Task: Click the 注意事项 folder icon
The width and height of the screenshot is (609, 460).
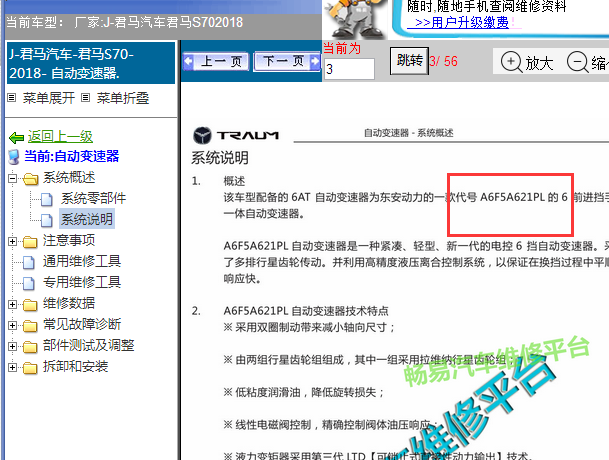Action: (30, 242)
